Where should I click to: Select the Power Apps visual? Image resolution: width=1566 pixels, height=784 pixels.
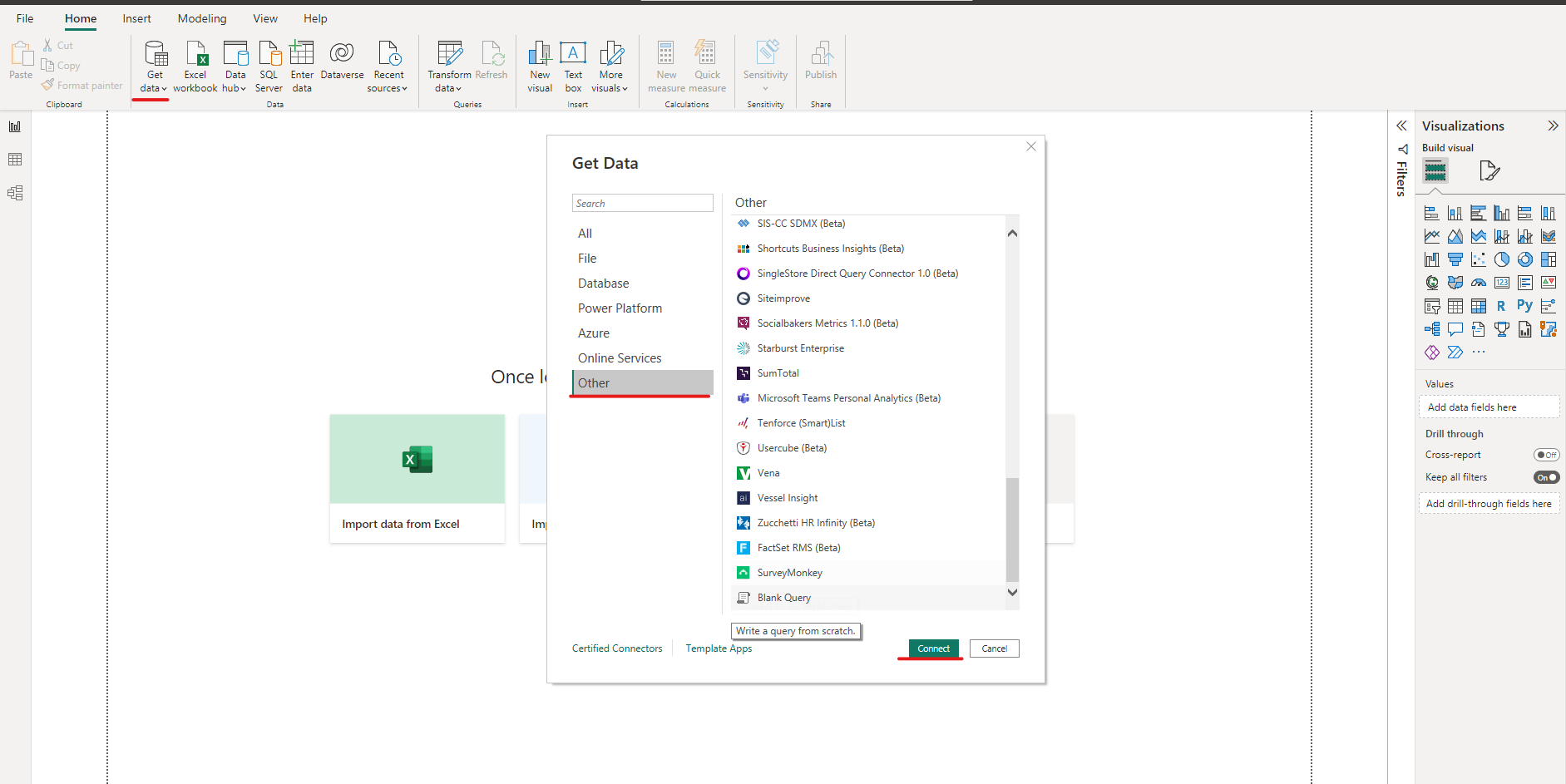click(x=1431, y=353)
